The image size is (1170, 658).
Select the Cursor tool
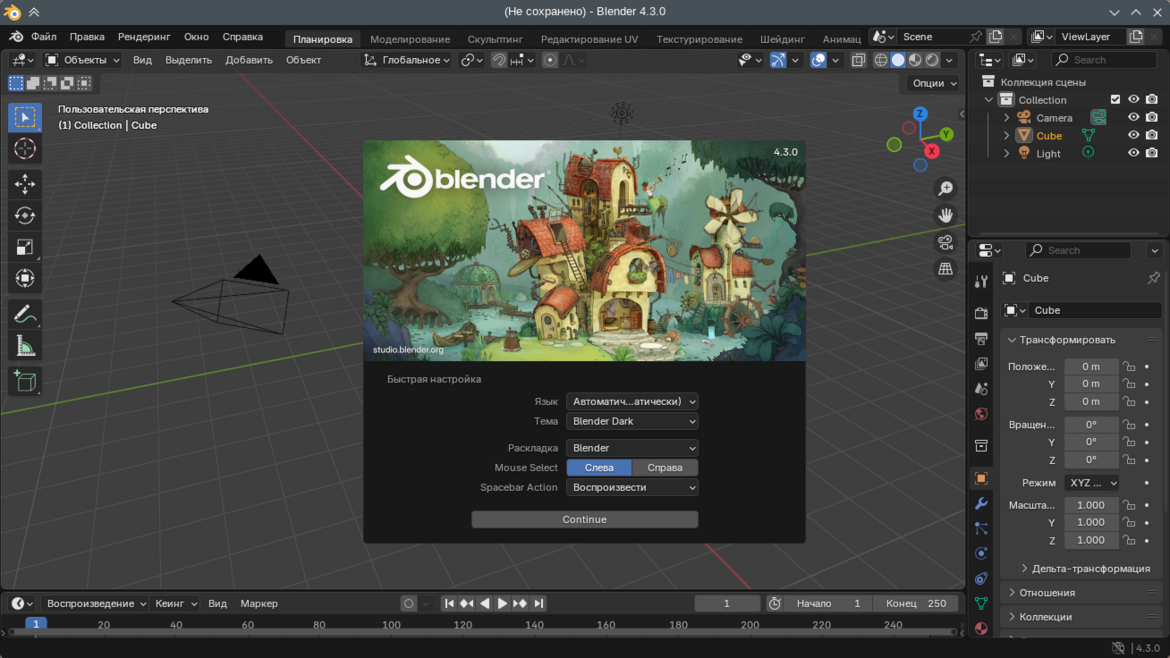(x=25, y=148)
